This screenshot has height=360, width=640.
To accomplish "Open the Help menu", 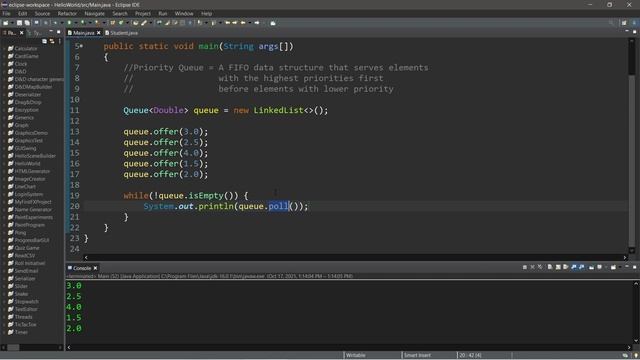I will point(207,13).
